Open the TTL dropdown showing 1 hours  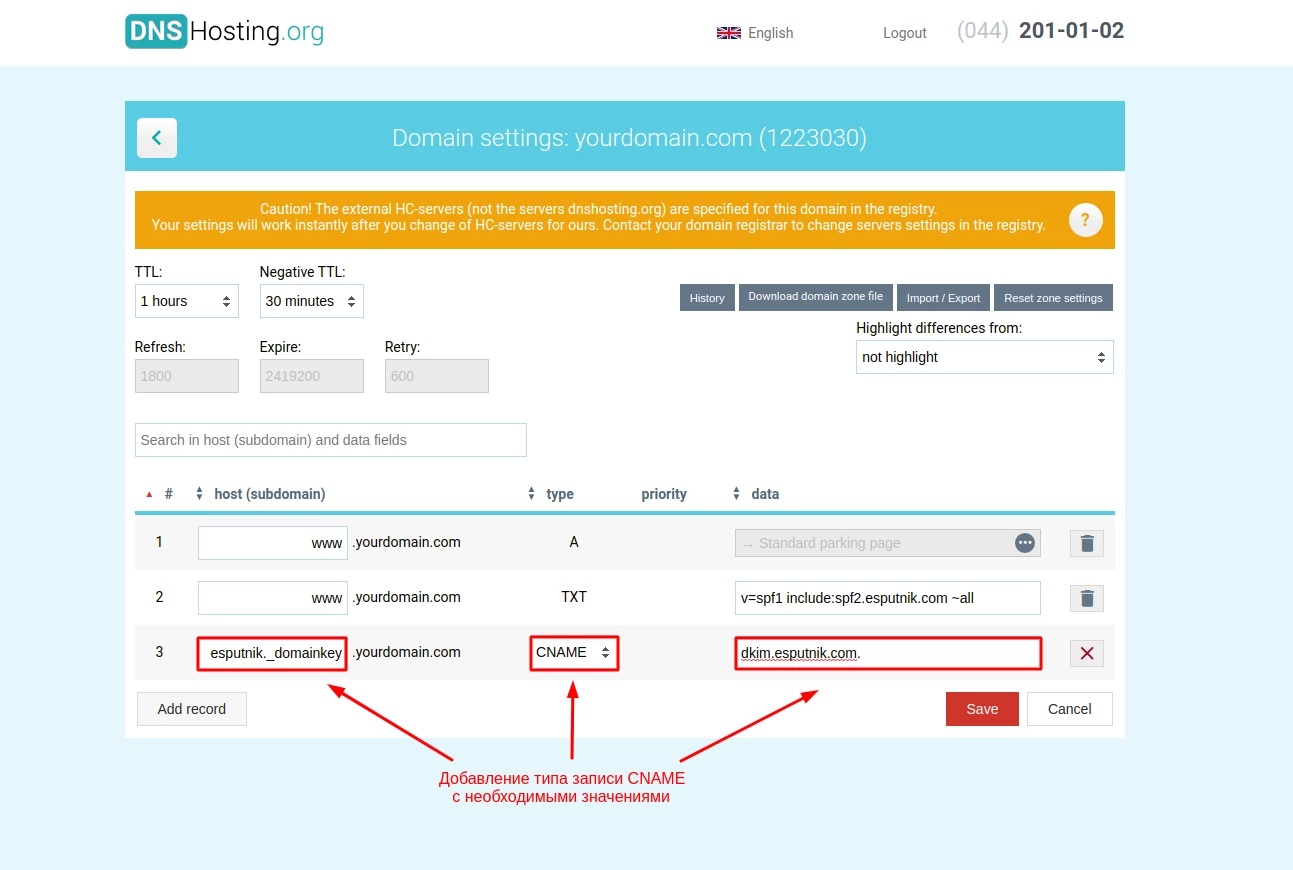click(186, 301)
